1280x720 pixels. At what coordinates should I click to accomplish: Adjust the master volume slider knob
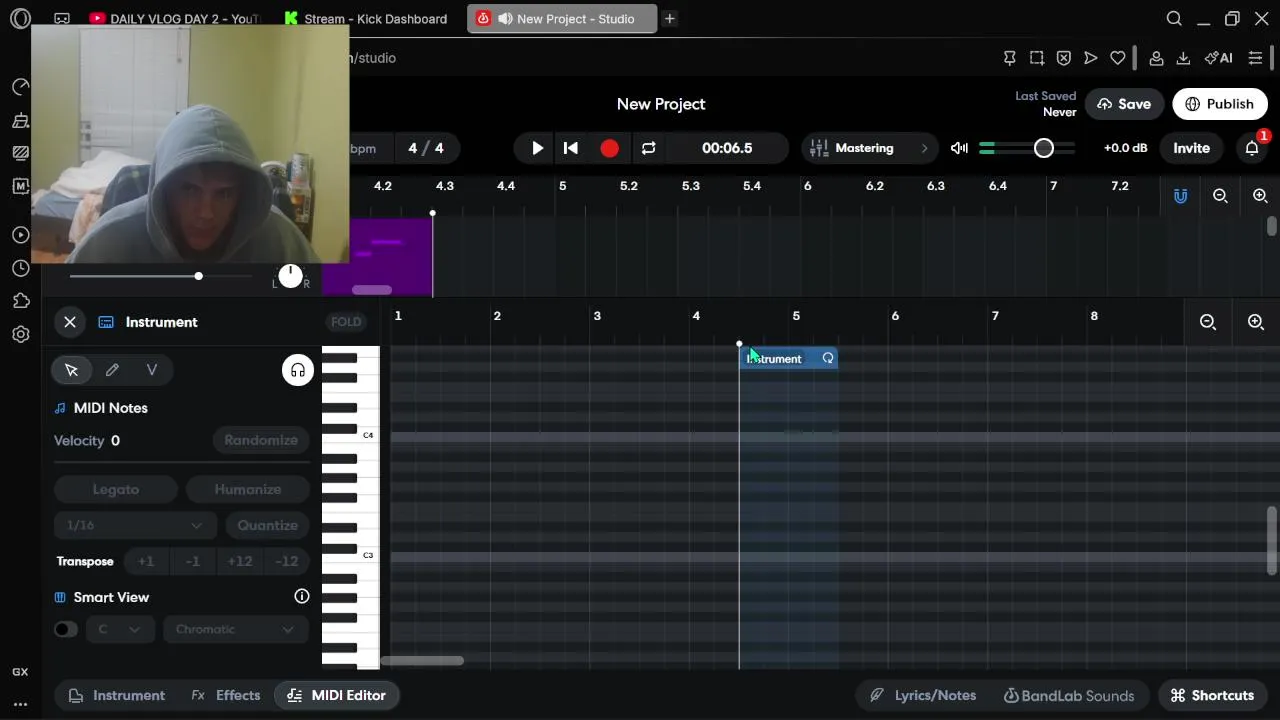pyautogui.click(x=1043, y=148)
